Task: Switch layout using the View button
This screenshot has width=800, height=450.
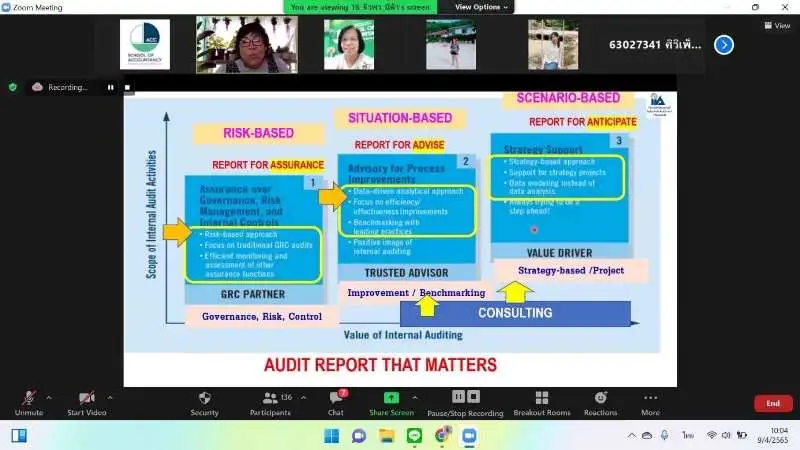Action: [x=778, y=27]
